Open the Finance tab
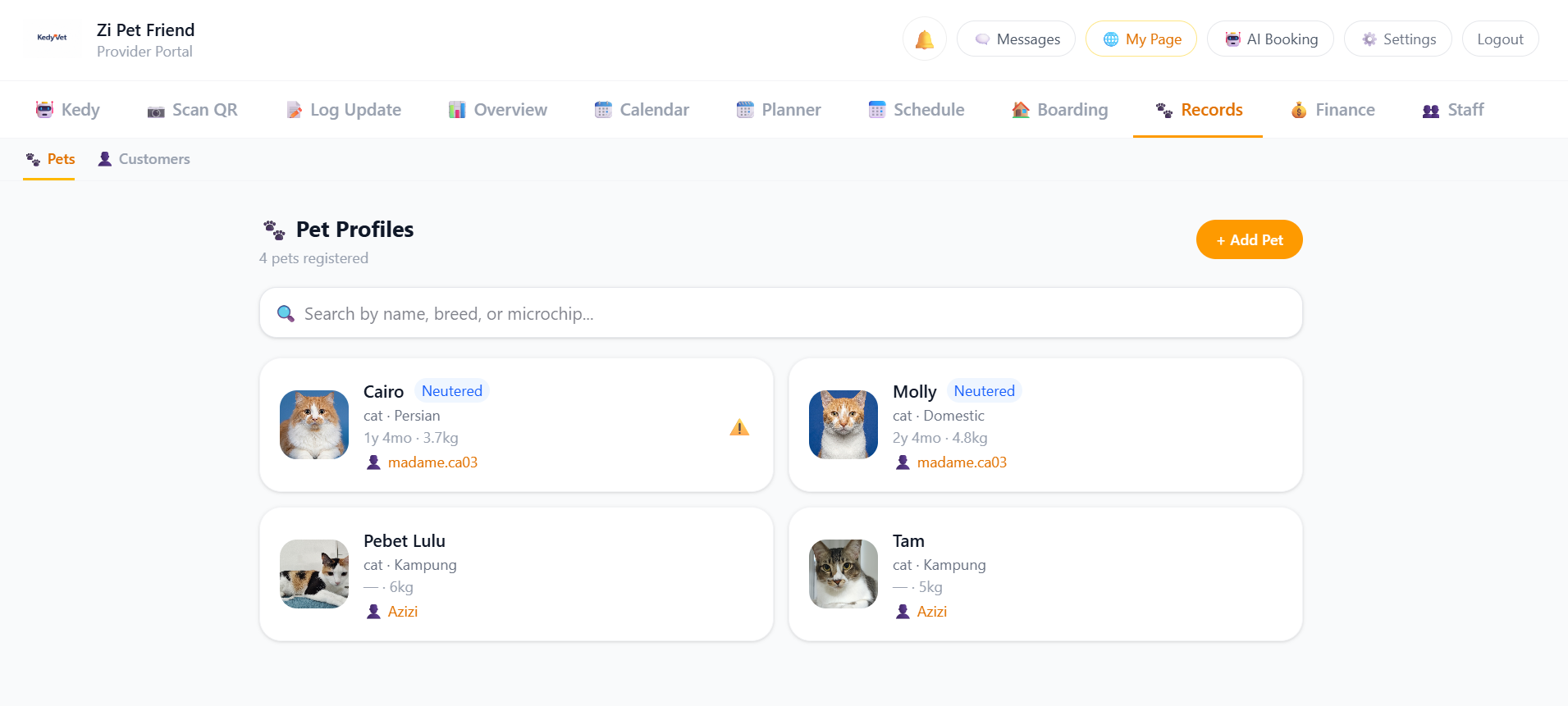 coord(1333,110)
